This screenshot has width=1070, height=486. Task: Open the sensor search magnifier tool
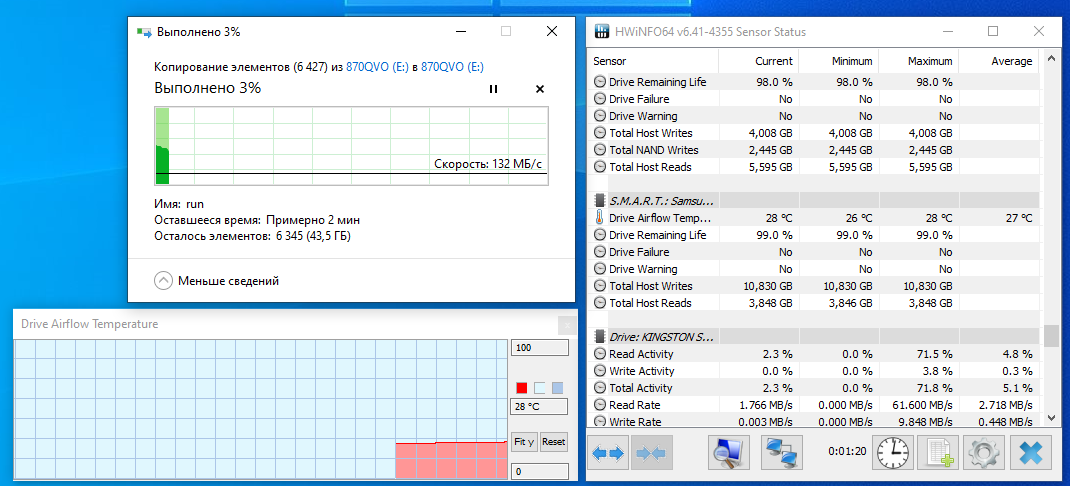tap(729, 453)
